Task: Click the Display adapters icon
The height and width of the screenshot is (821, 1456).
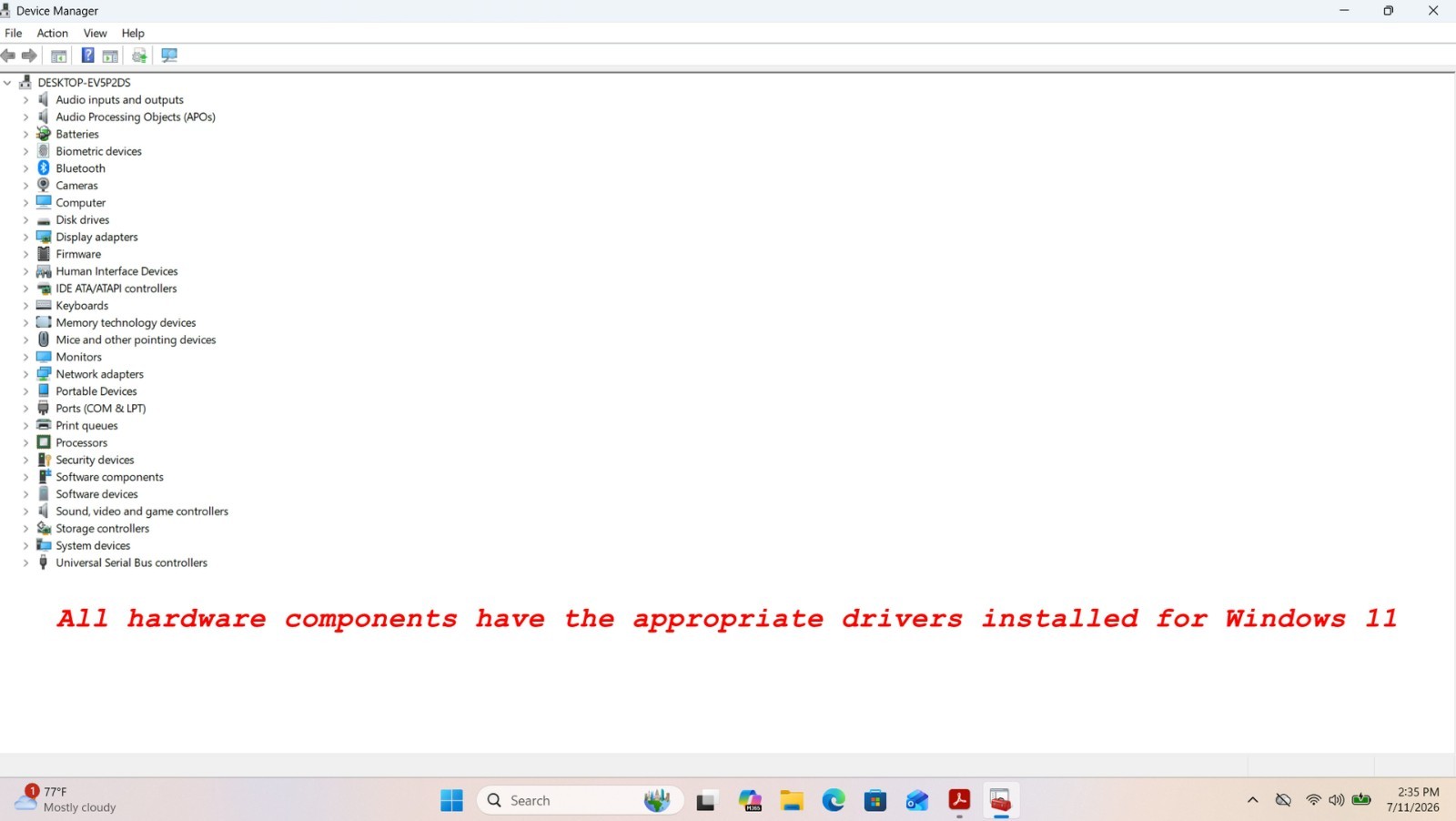Action: coord(43,237)
